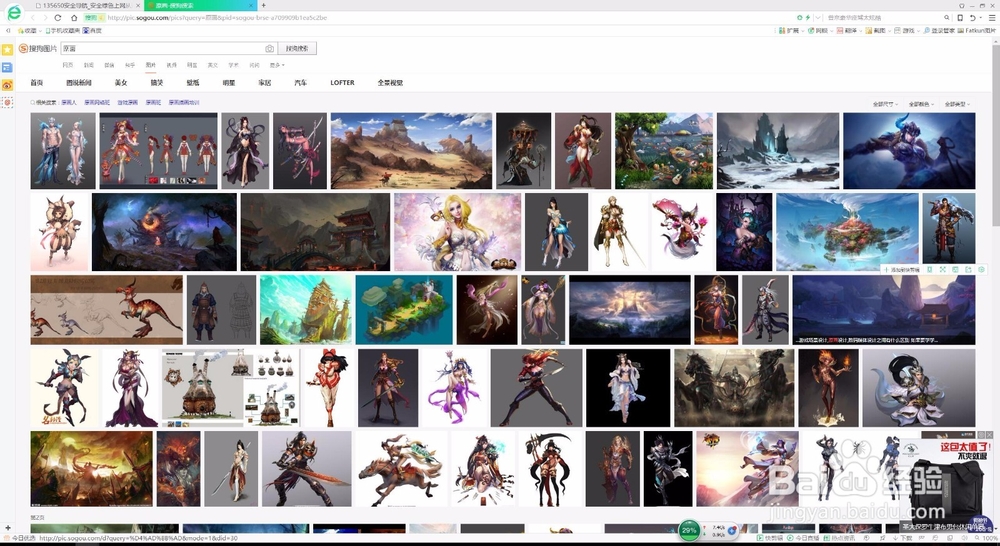This screenshot has width=1000, height=546.
Task: Click the address bar URL
Action: [217, 18]
